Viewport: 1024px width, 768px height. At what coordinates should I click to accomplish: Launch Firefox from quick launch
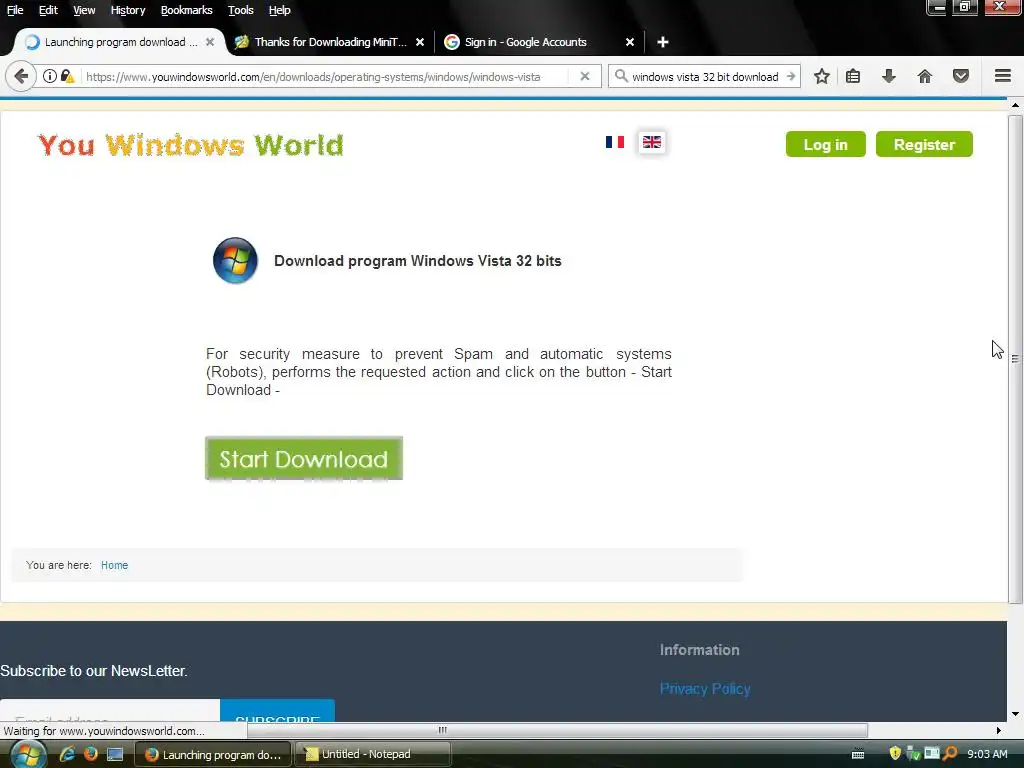tap(91, 754)
